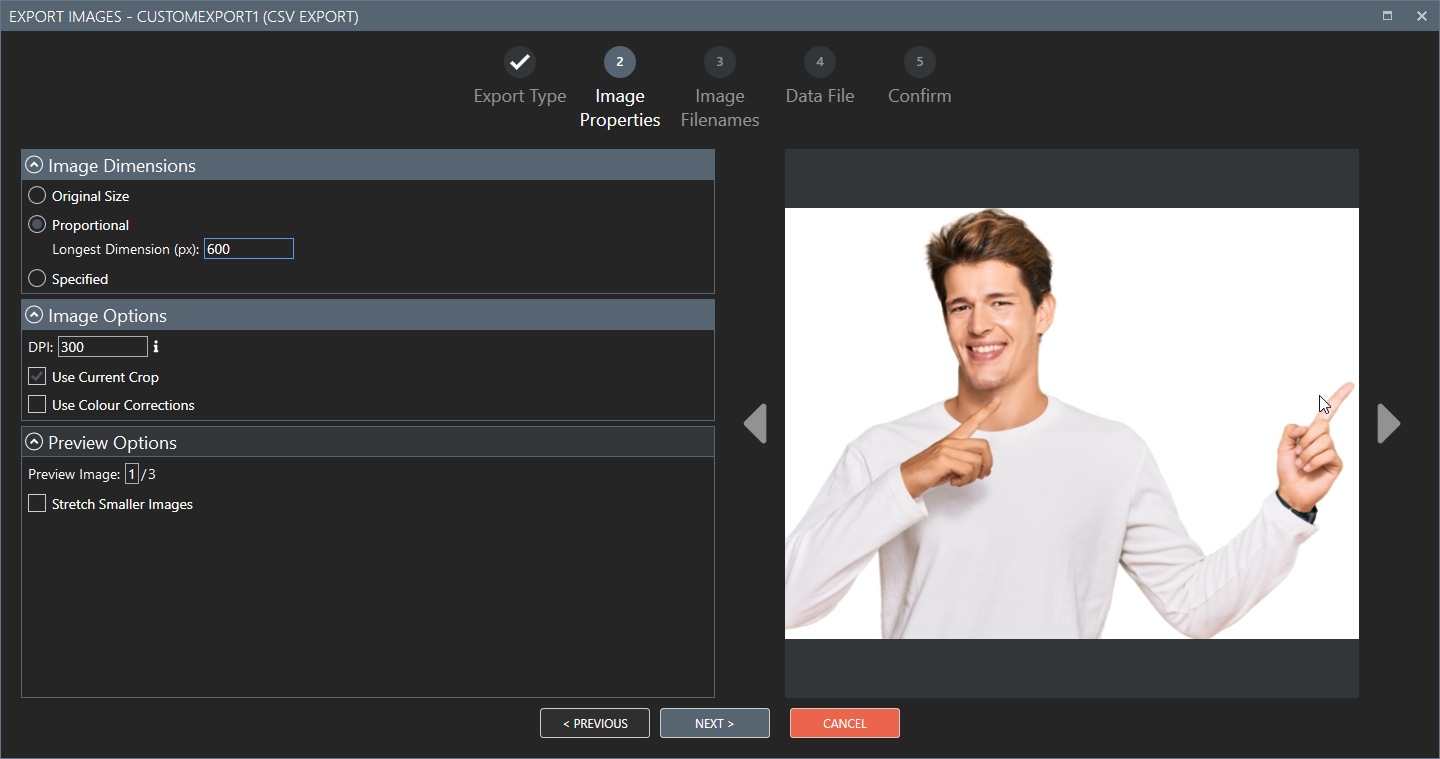Select the Original Size option
Image resolution: width=1440 pixels, height=759 pixels.
tap(37, 196)
